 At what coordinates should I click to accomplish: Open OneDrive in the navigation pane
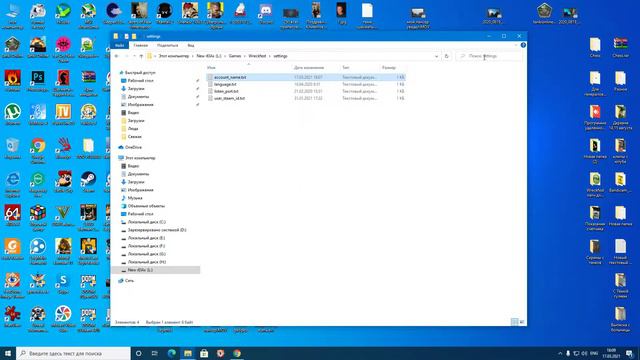coord(133,147)
